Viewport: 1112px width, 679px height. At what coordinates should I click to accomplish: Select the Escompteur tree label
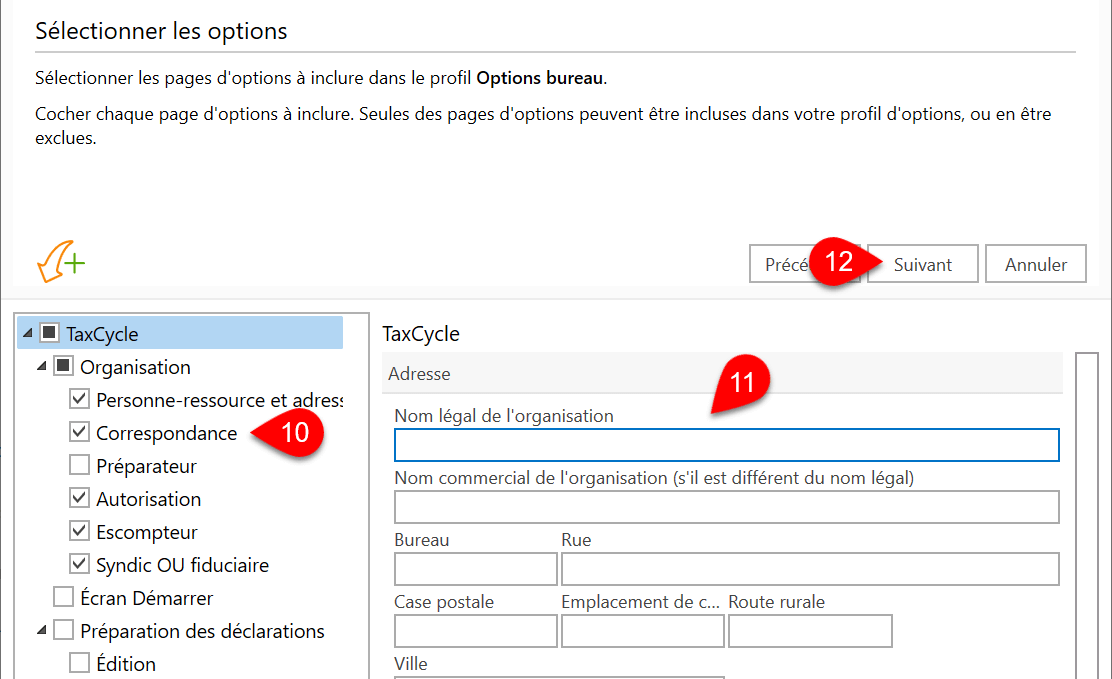coord(147,532)
